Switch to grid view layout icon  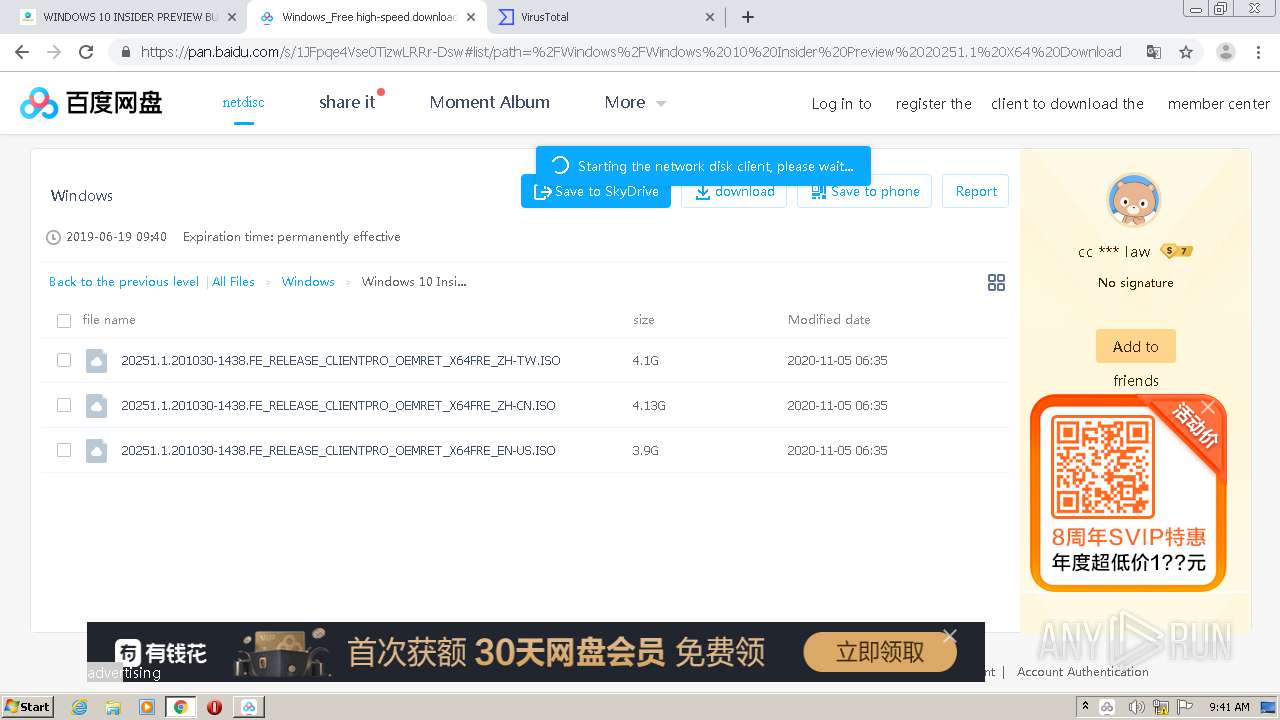[996, 283]
